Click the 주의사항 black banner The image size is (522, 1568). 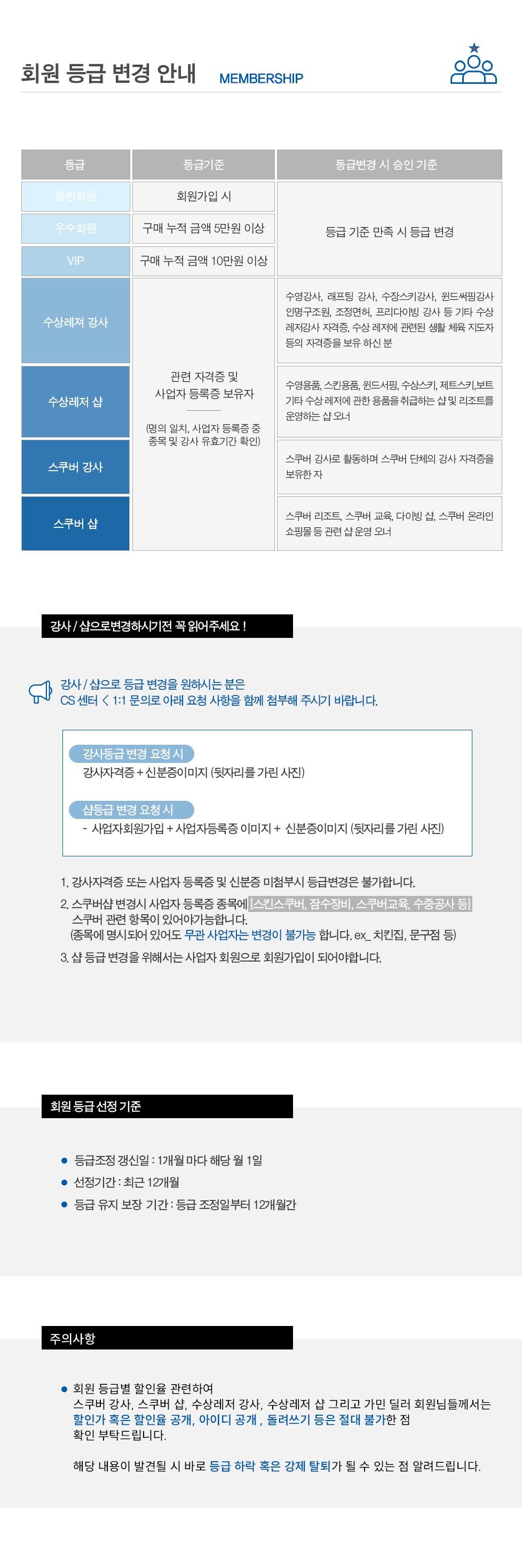pos(167,1338)
